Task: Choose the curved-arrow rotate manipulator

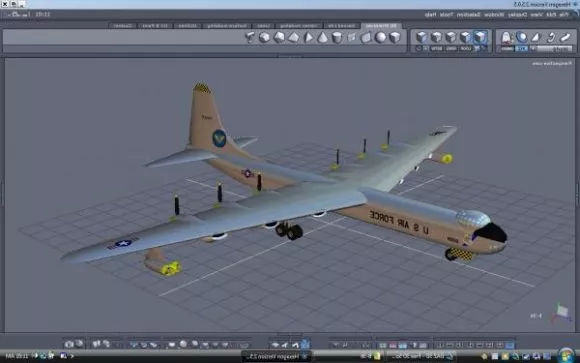Action: [551, 37]
